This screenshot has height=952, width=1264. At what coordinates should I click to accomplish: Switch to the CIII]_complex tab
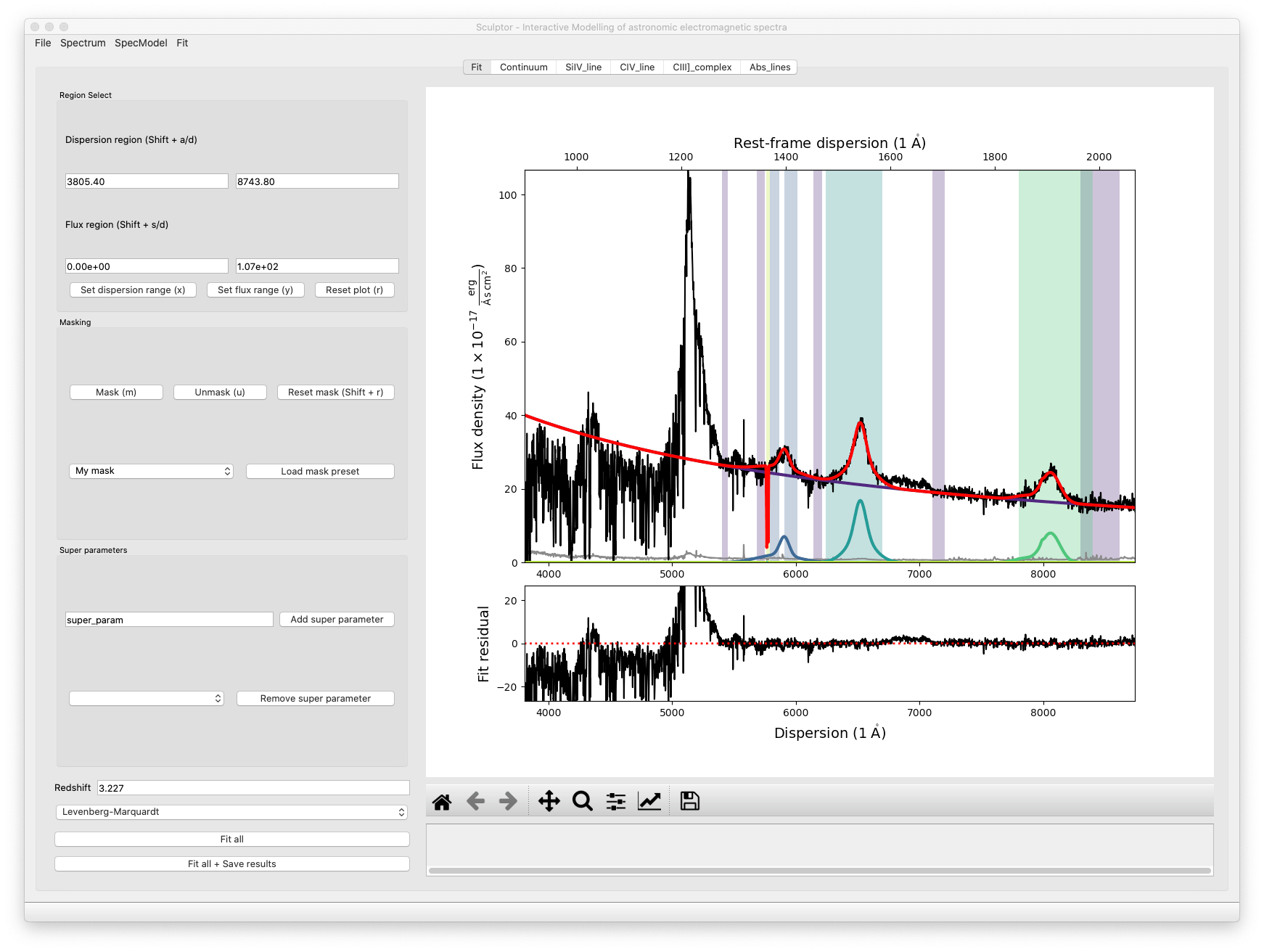(x=702, y=67)
